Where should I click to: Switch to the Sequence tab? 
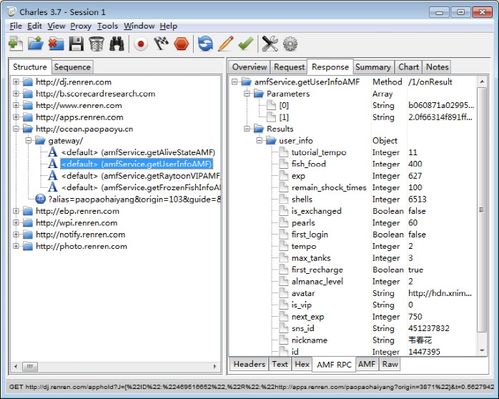tap(72, 67)
